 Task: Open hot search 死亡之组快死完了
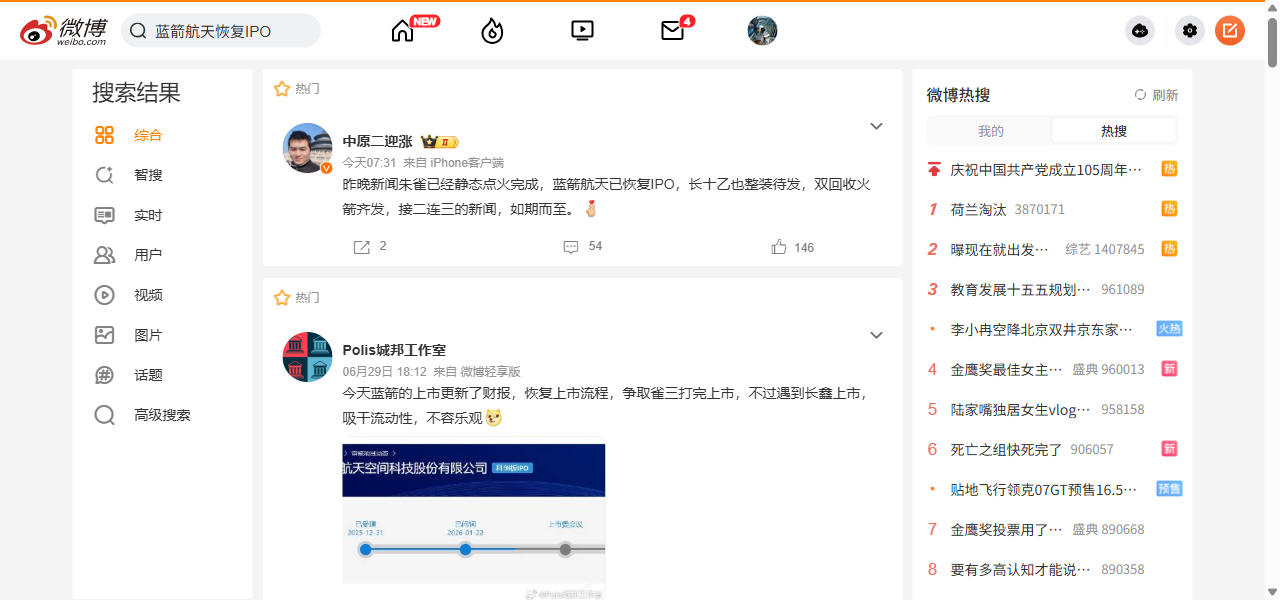(1006, 450)
